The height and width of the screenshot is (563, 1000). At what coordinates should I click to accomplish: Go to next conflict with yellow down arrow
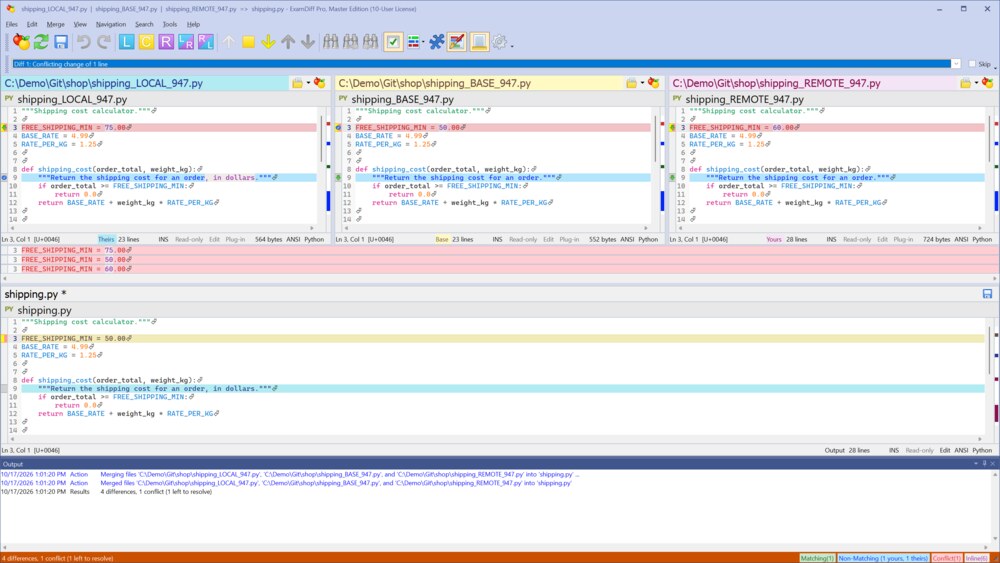[x=268, y=42]
